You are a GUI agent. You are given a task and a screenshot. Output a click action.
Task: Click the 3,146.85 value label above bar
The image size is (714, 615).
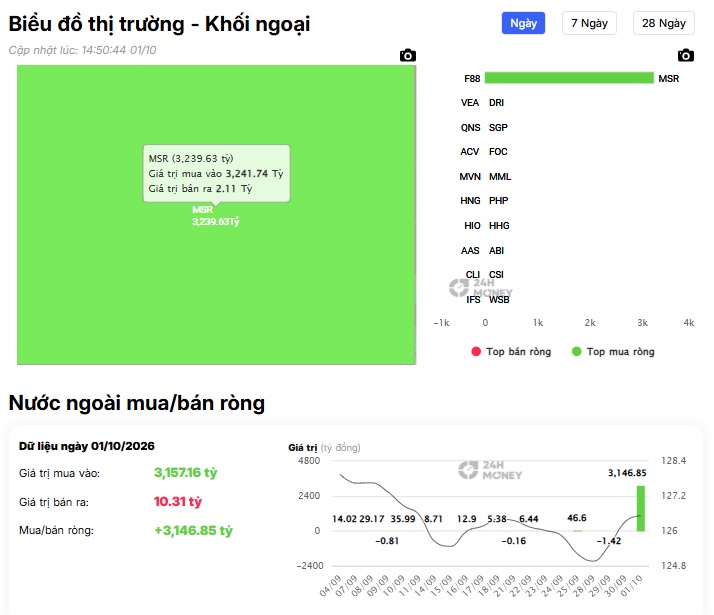click(x=627, y=473)
